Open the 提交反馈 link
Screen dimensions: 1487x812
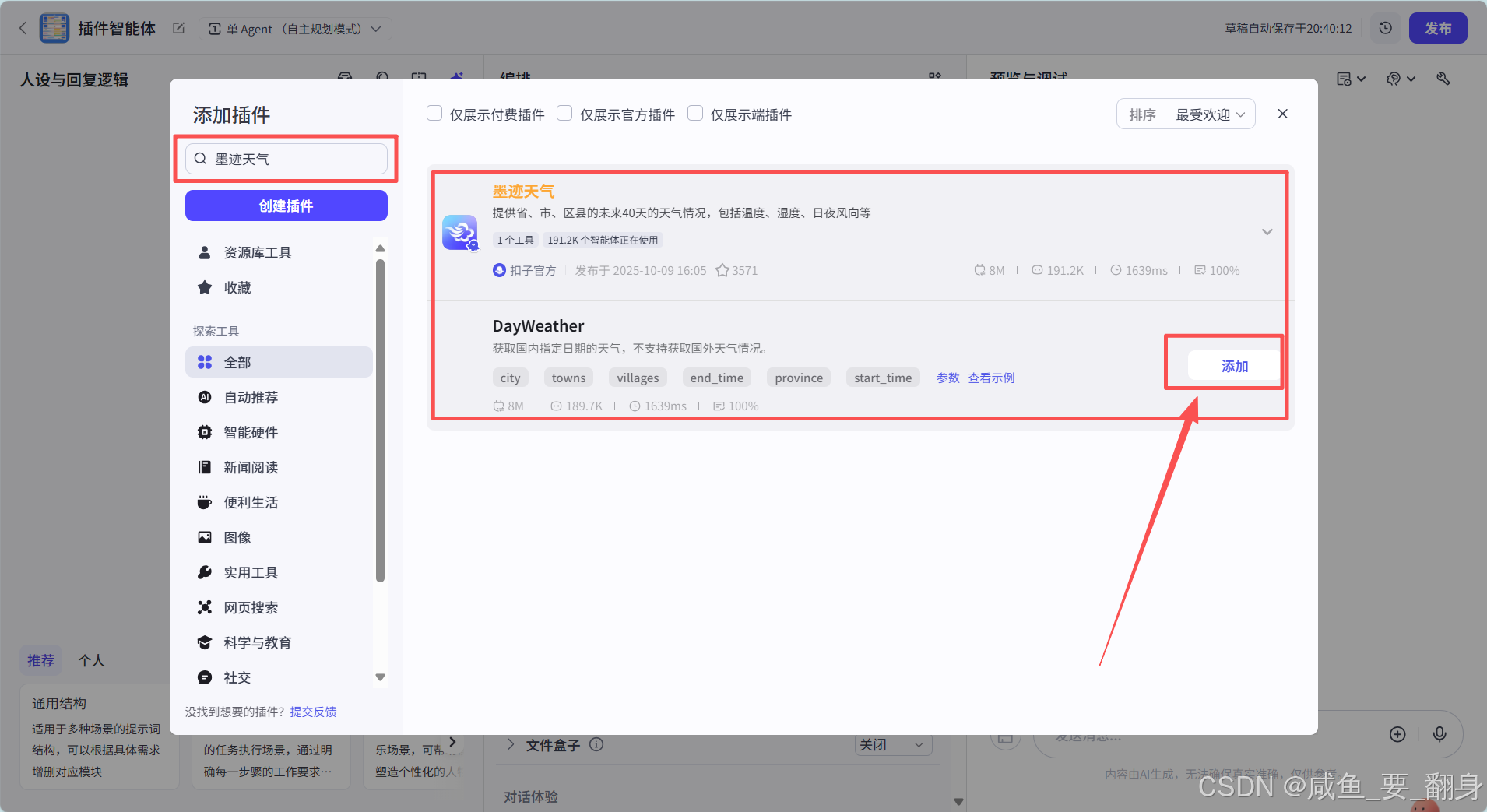click(x=313, y=712)
